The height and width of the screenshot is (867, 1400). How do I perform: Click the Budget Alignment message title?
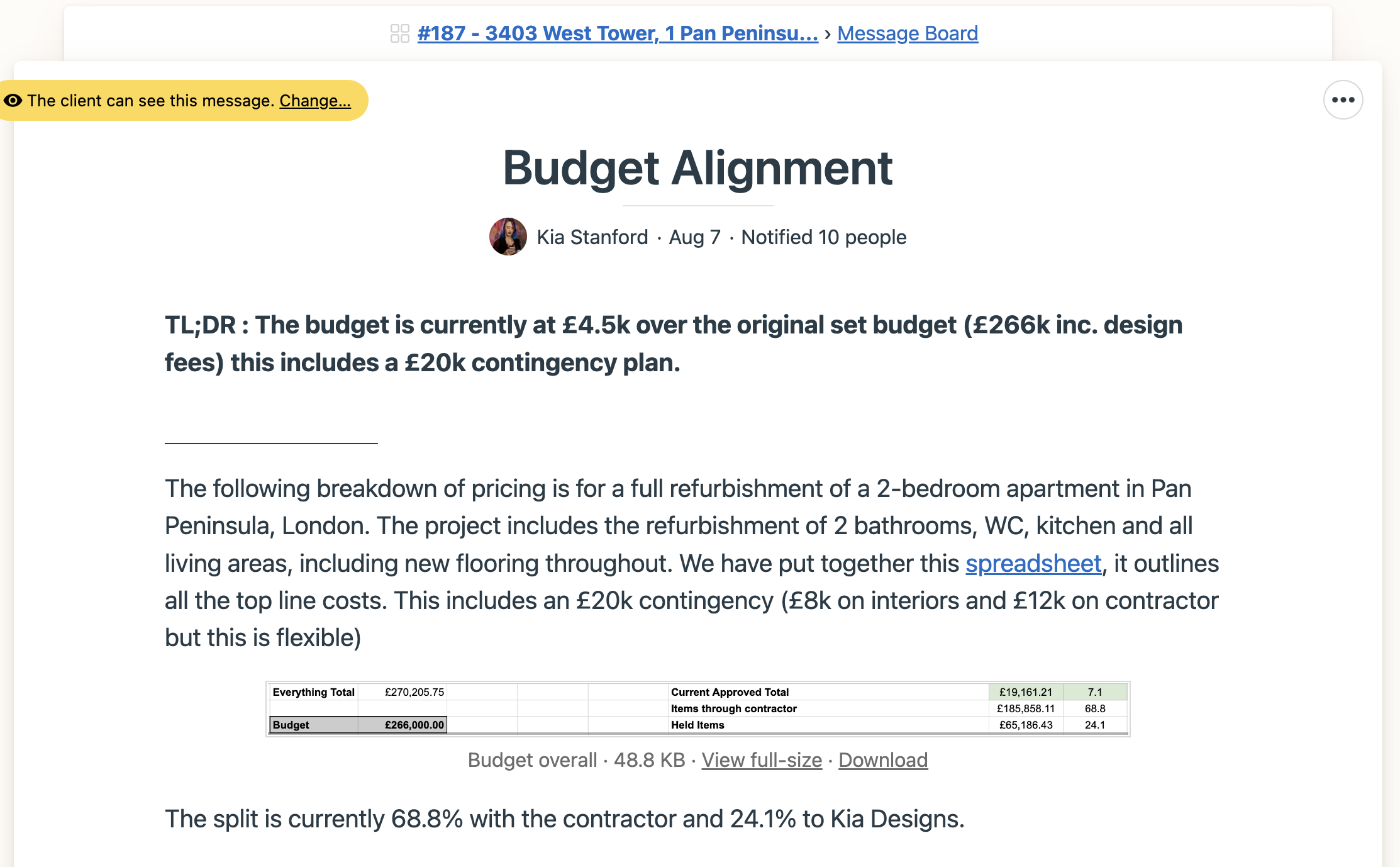click(697, 168)
